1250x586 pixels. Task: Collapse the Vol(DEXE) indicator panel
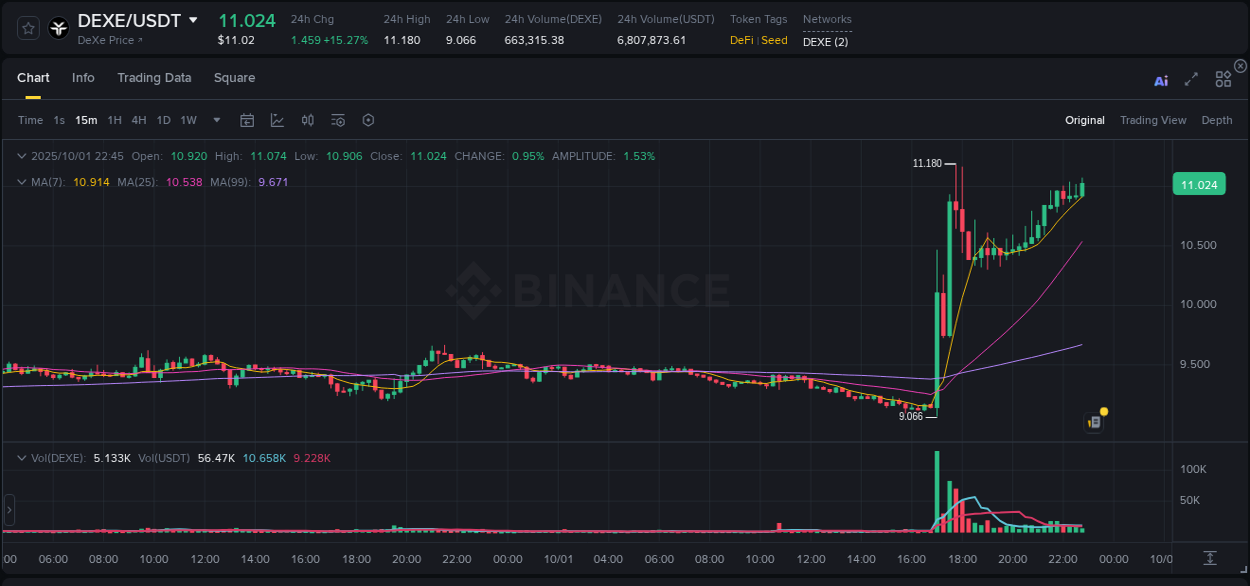[x=22, y=457]
